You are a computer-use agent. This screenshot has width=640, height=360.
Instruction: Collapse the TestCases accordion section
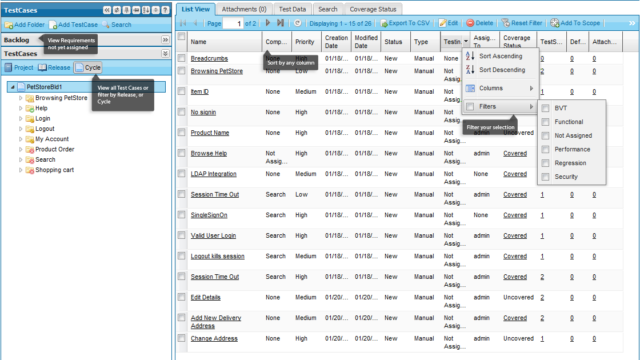click(165, 53)
